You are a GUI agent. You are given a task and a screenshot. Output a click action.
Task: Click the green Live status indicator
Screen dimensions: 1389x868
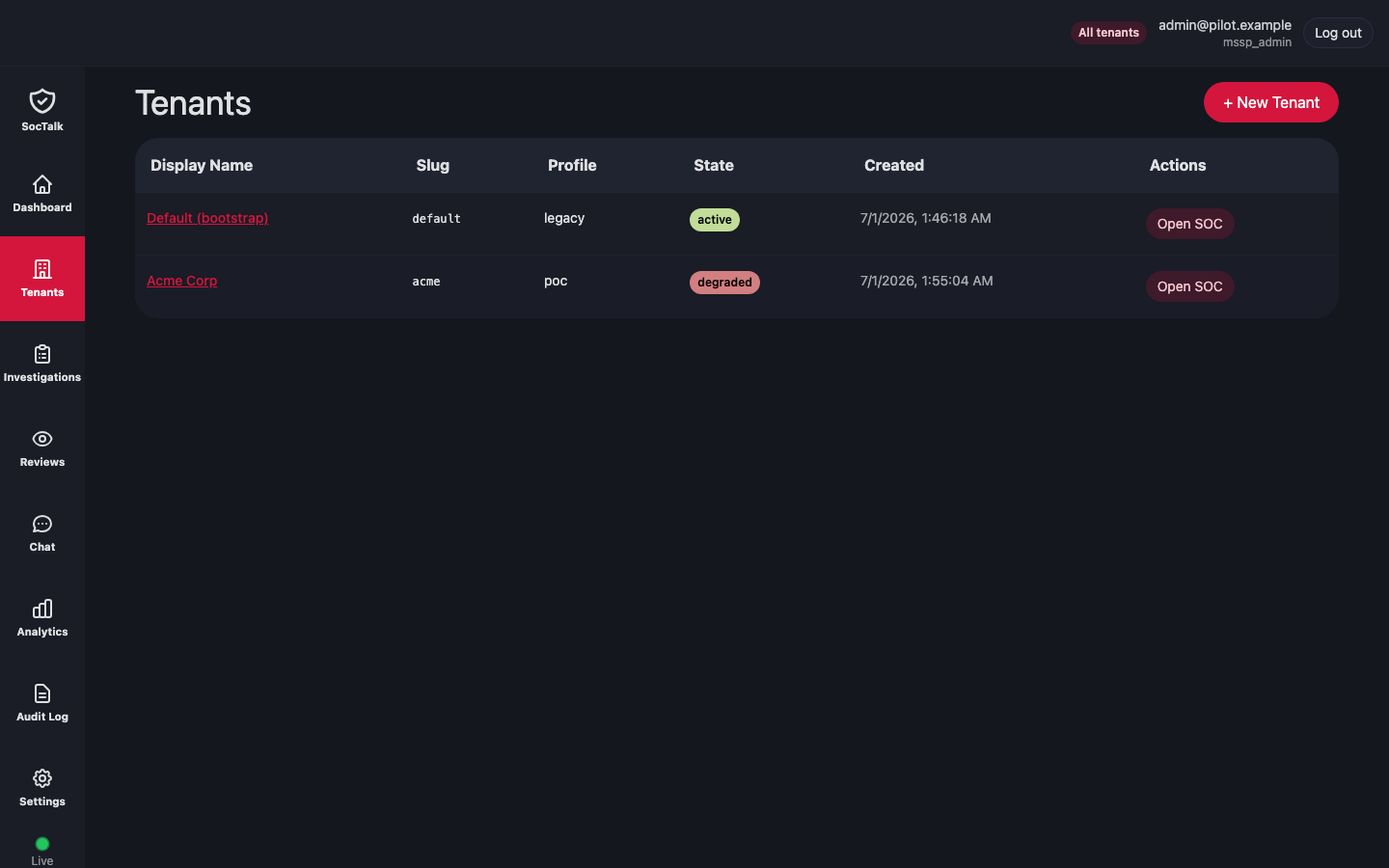tap(42, 844)
